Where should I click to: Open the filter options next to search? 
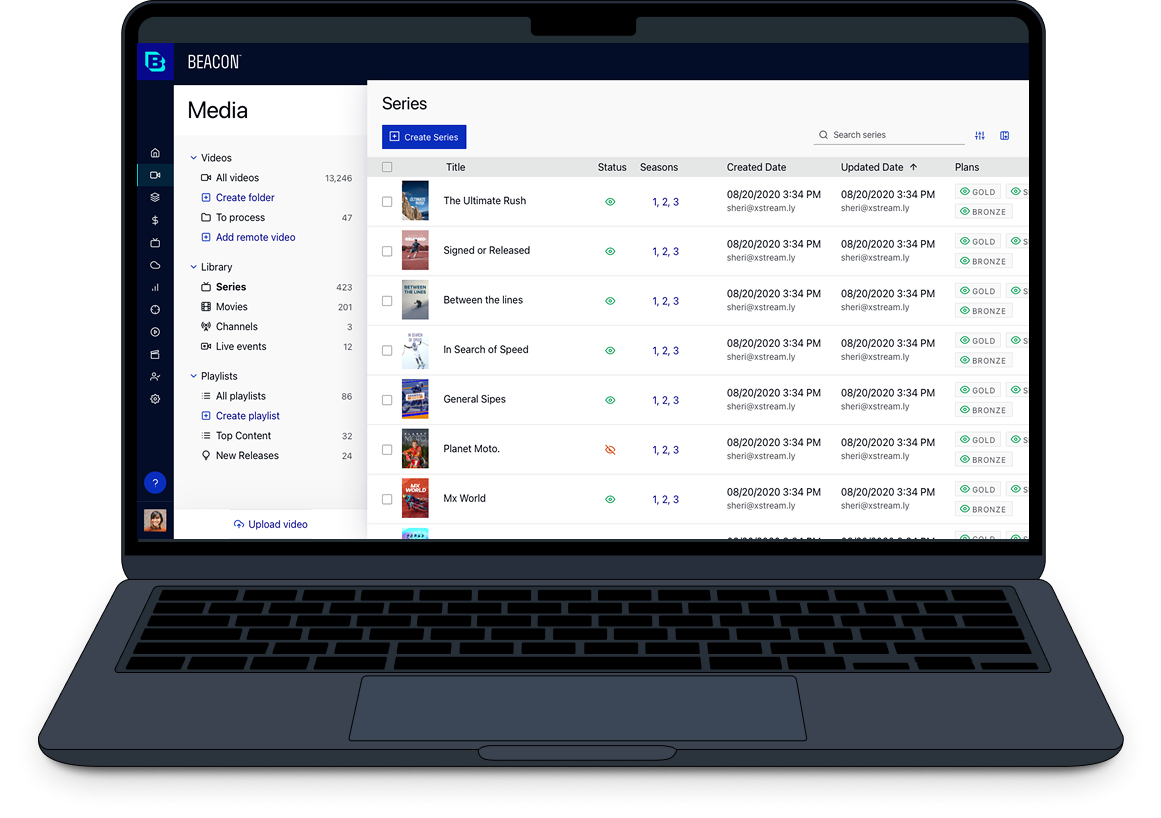click(979, 134)
